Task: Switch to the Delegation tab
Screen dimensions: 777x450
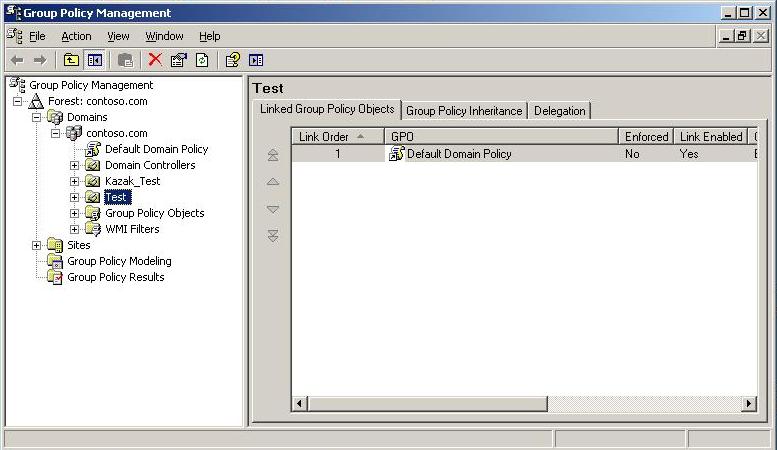Action: tap(559, 111)
